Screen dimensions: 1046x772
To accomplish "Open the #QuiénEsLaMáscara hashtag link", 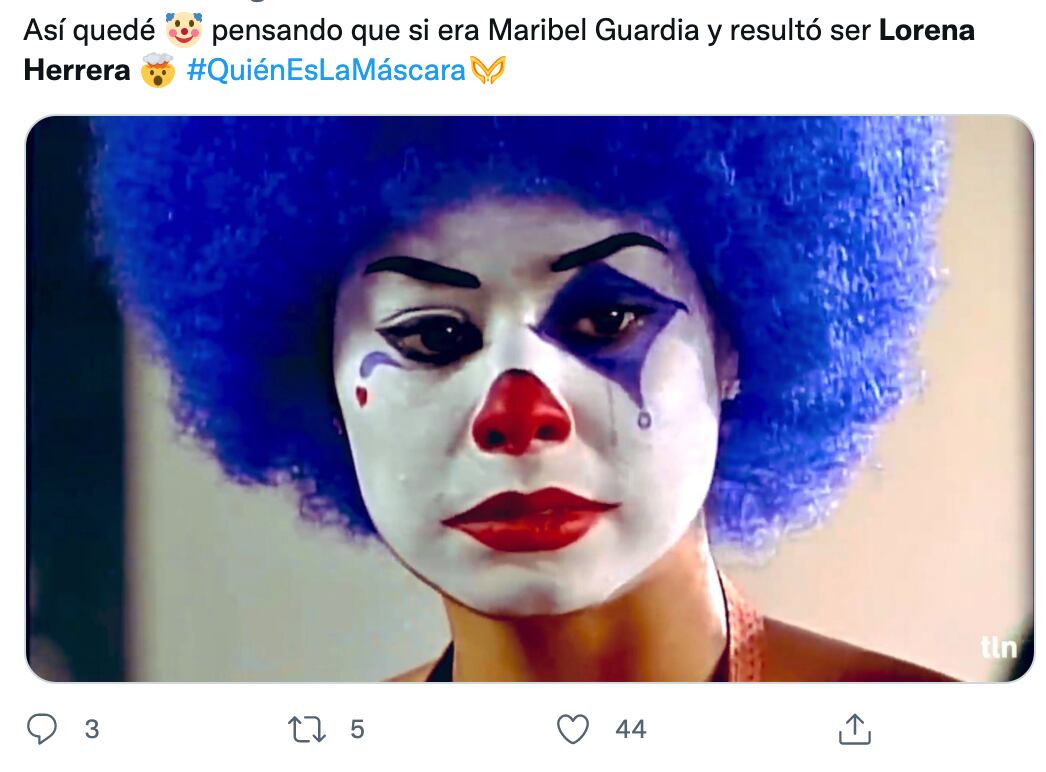I will [326, 70].
